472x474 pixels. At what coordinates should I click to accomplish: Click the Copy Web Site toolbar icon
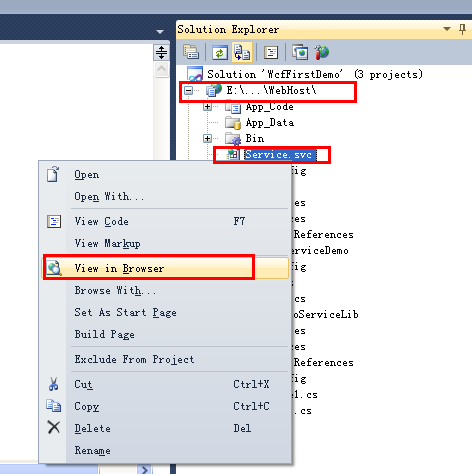point(300,52)
